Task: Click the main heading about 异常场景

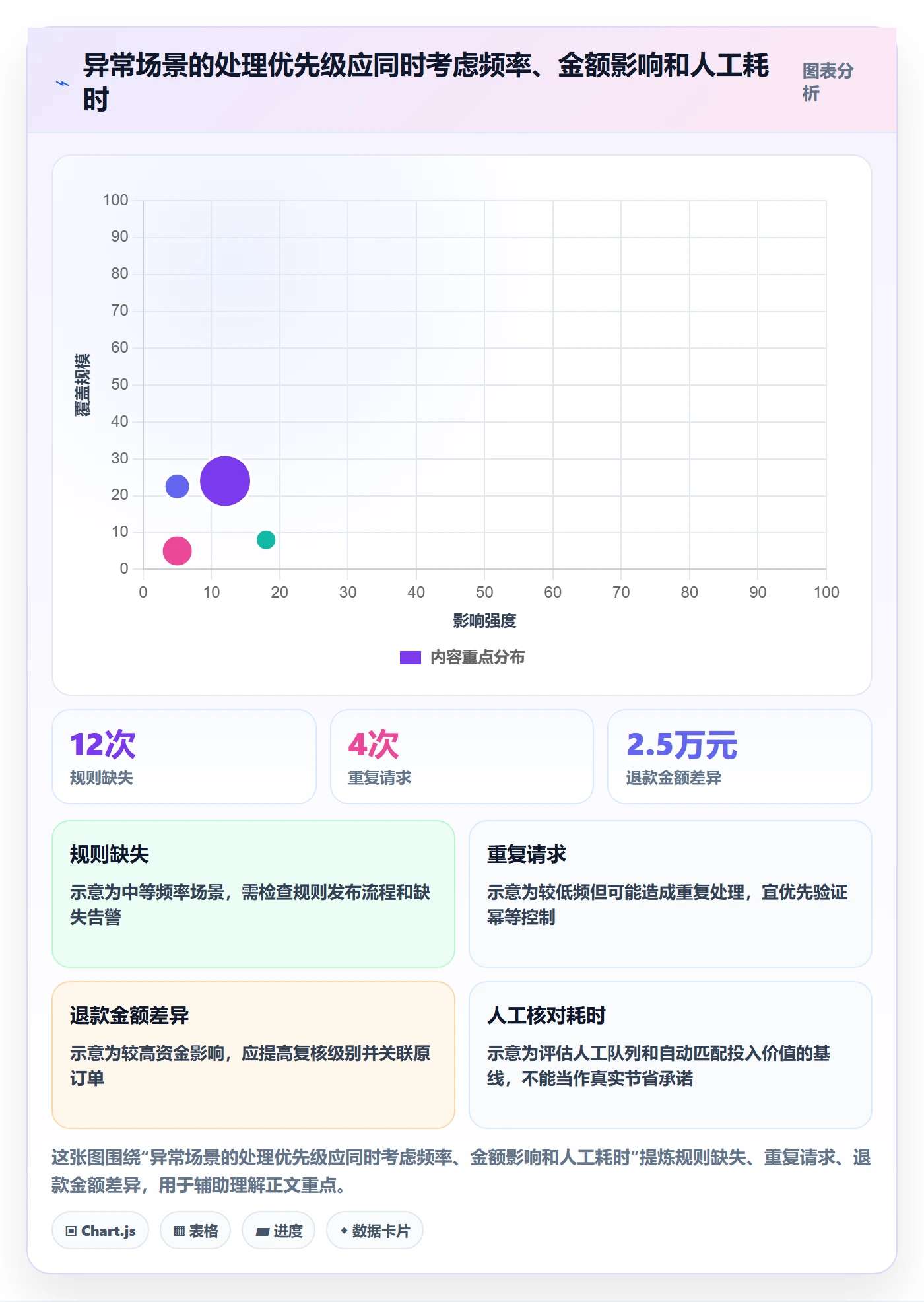Action: coord(426,83)
